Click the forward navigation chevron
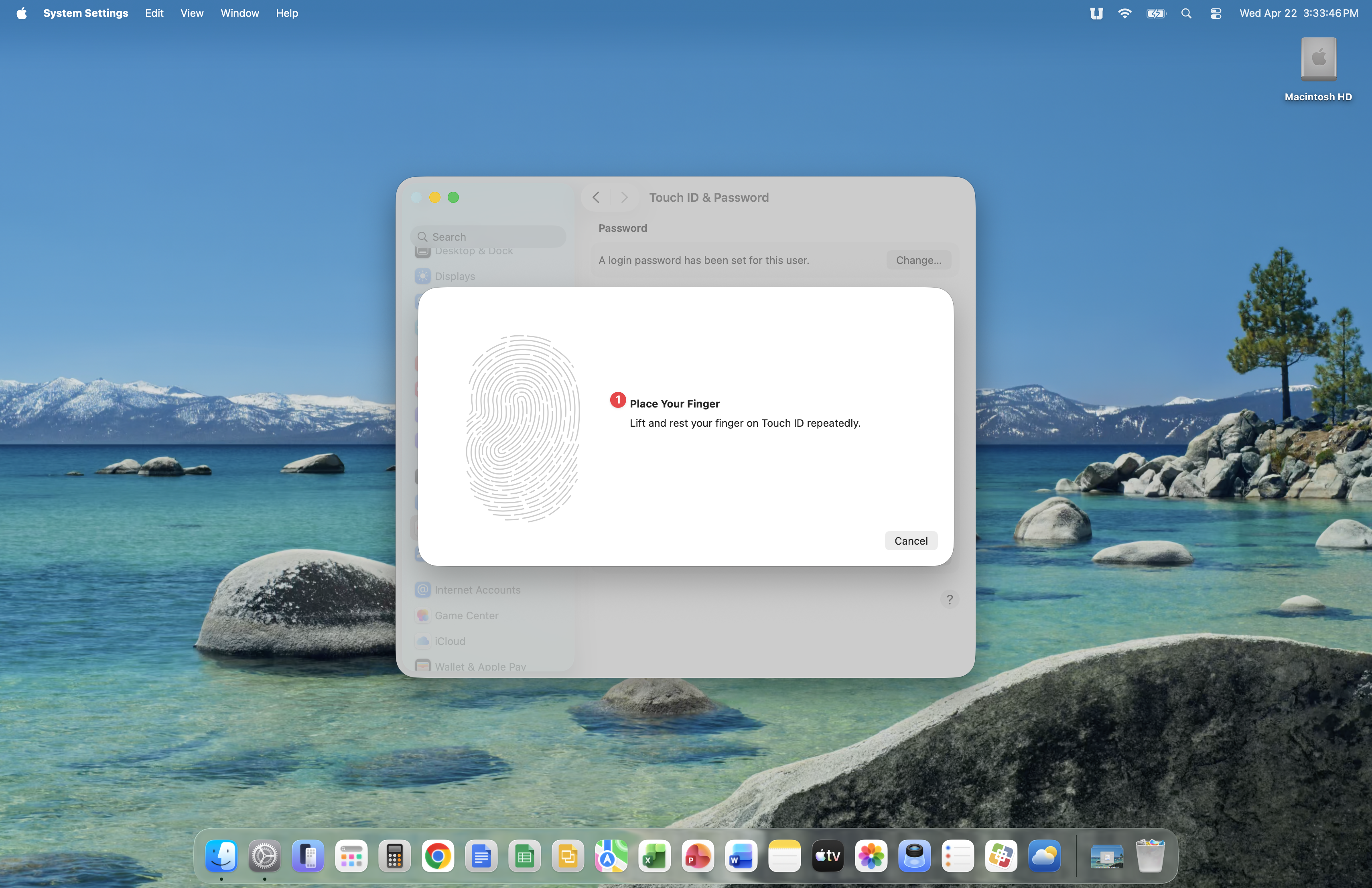This screenshot has height=888, width=1372. (x=624, y=197)
